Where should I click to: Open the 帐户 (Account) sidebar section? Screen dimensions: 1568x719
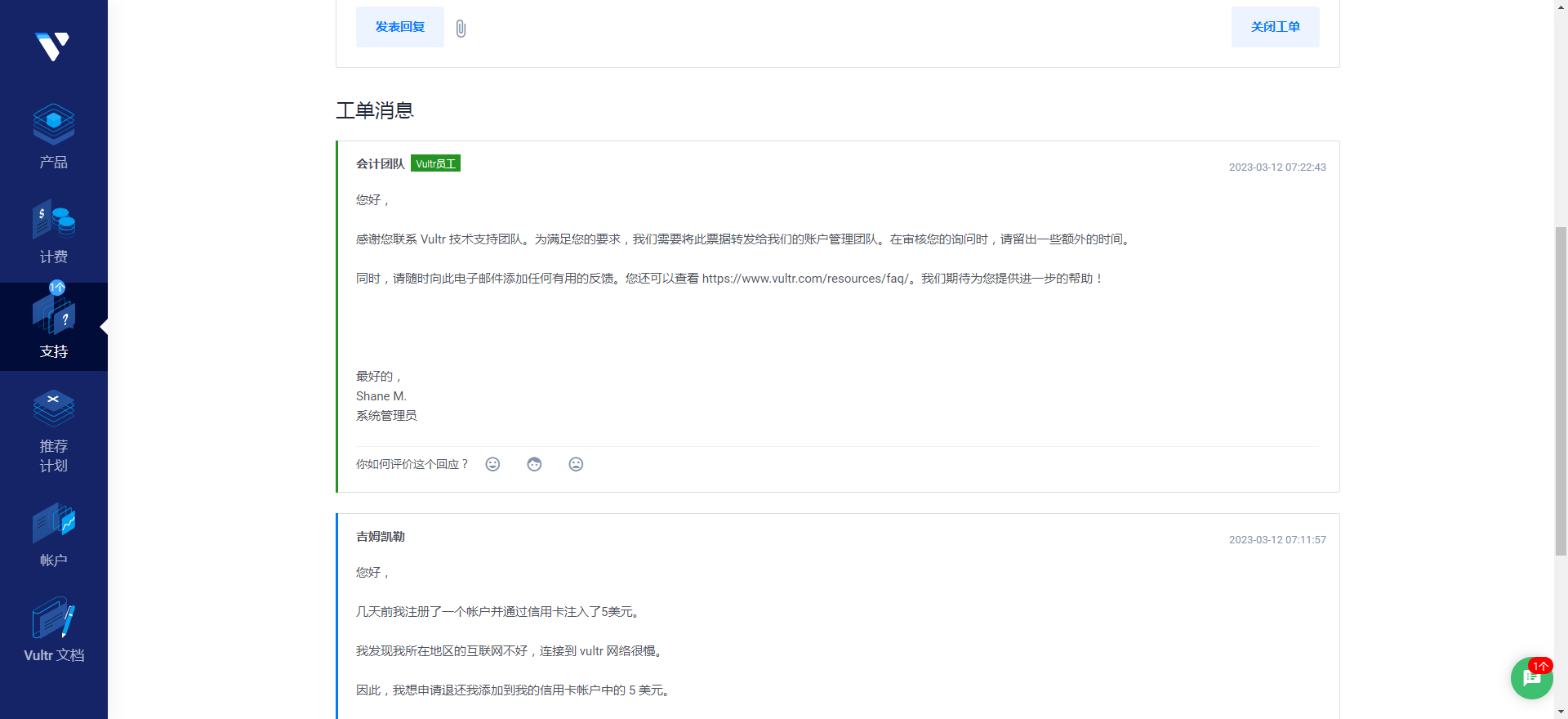pos(54,535)
